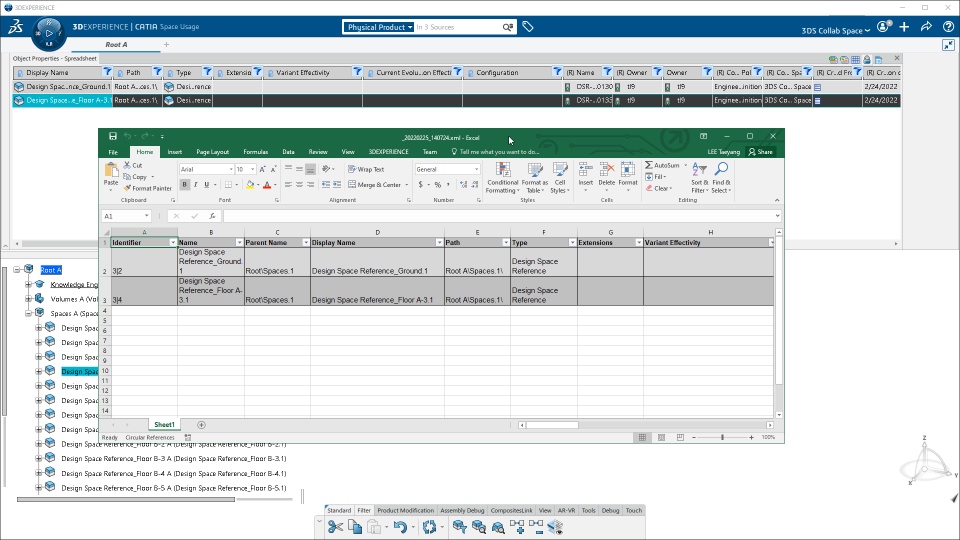Click the Undo arrow in 3DEXPERIENCE bottom toolbar
This screenshot has width=960, height=540.
pyautogui.click(x=400, y=527)
